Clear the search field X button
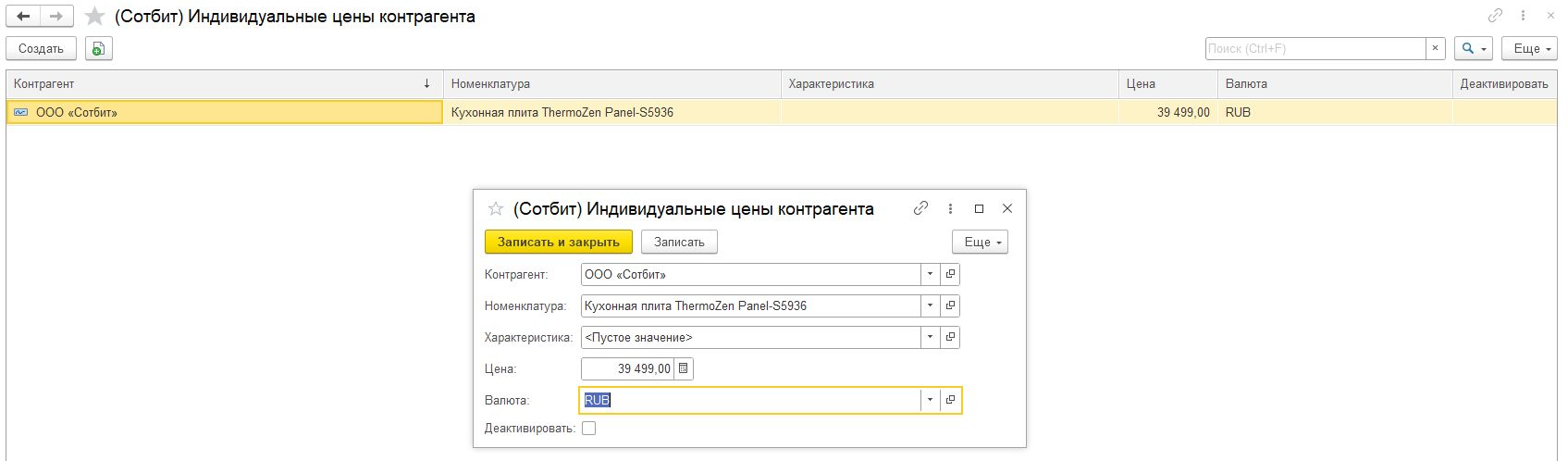This screenshot has height=461, width=1568. tap(1436, 48)
